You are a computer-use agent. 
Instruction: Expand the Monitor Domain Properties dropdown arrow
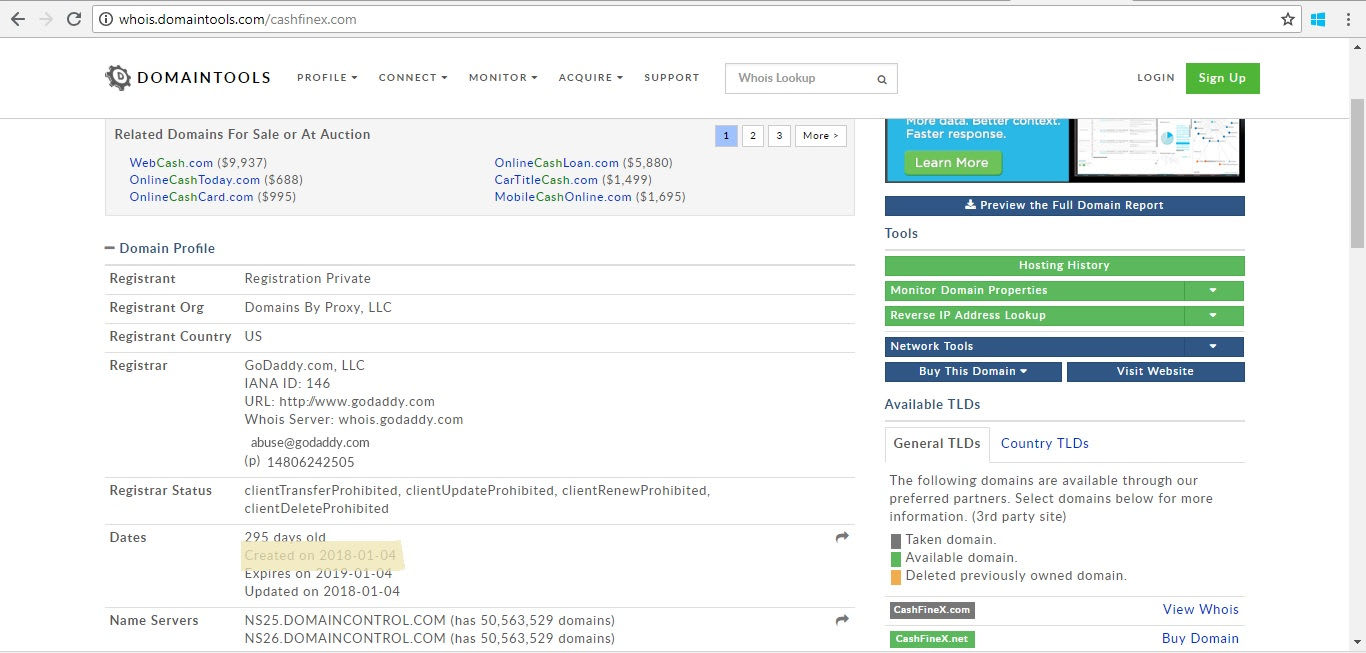point(1213,291)
